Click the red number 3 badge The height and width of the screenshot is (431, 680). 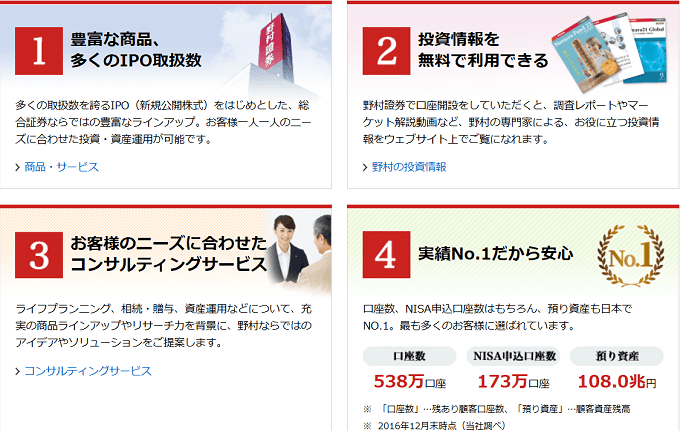[x=39, y=255]
